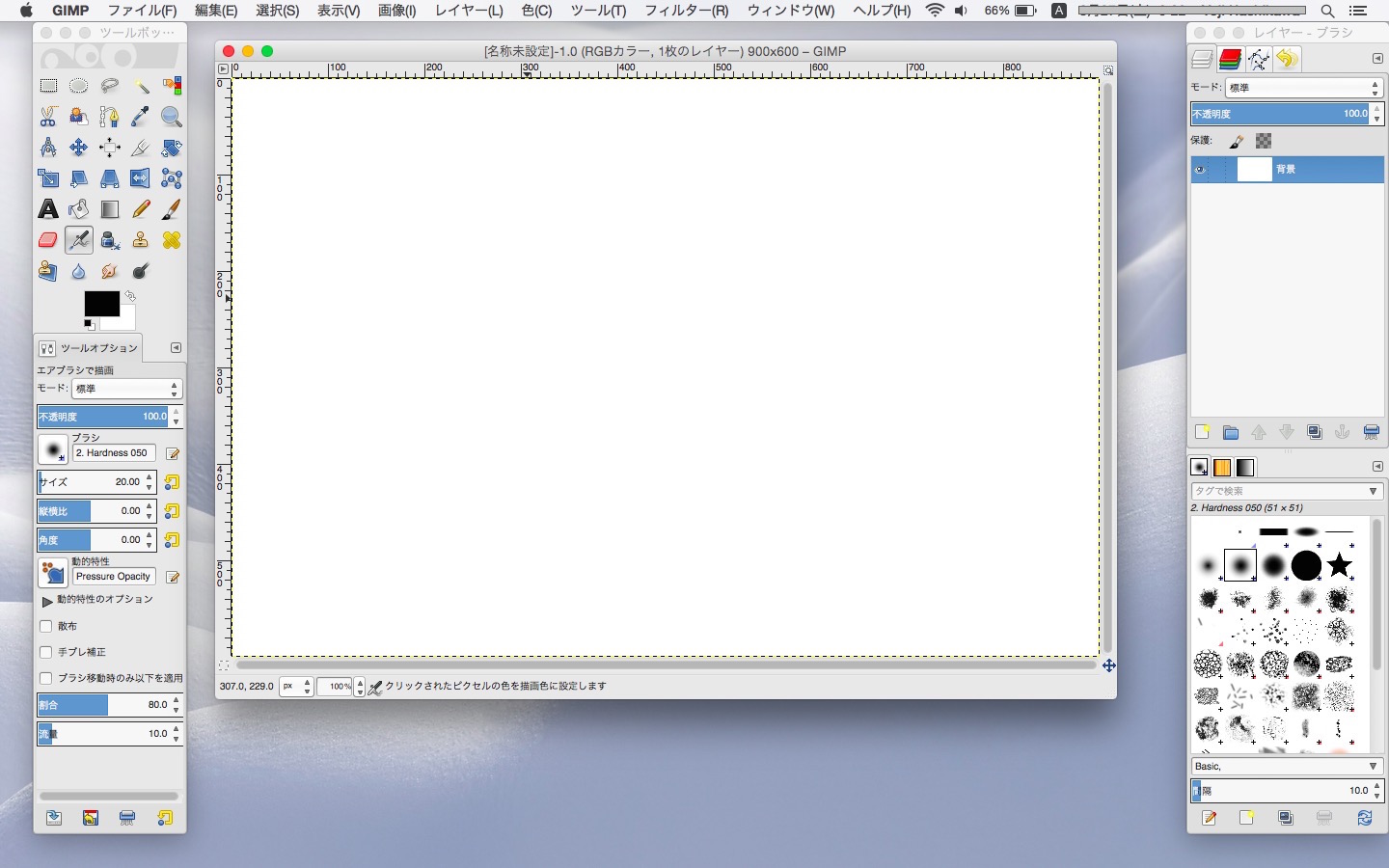Image resolution: width=1389 pixels, height=868 pixels.
Task: Toggle lock alpha channel checkerboard icon
Action: pyautogui.click(x=1264, y=141)
